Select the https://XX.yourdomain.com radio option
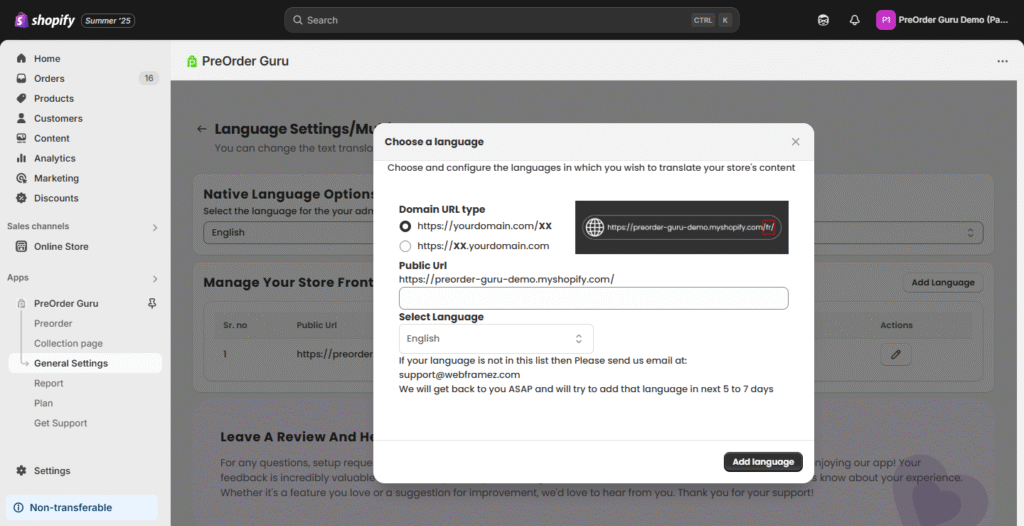1024x526 pixels. pyautogui.click(x=405, y=246)
